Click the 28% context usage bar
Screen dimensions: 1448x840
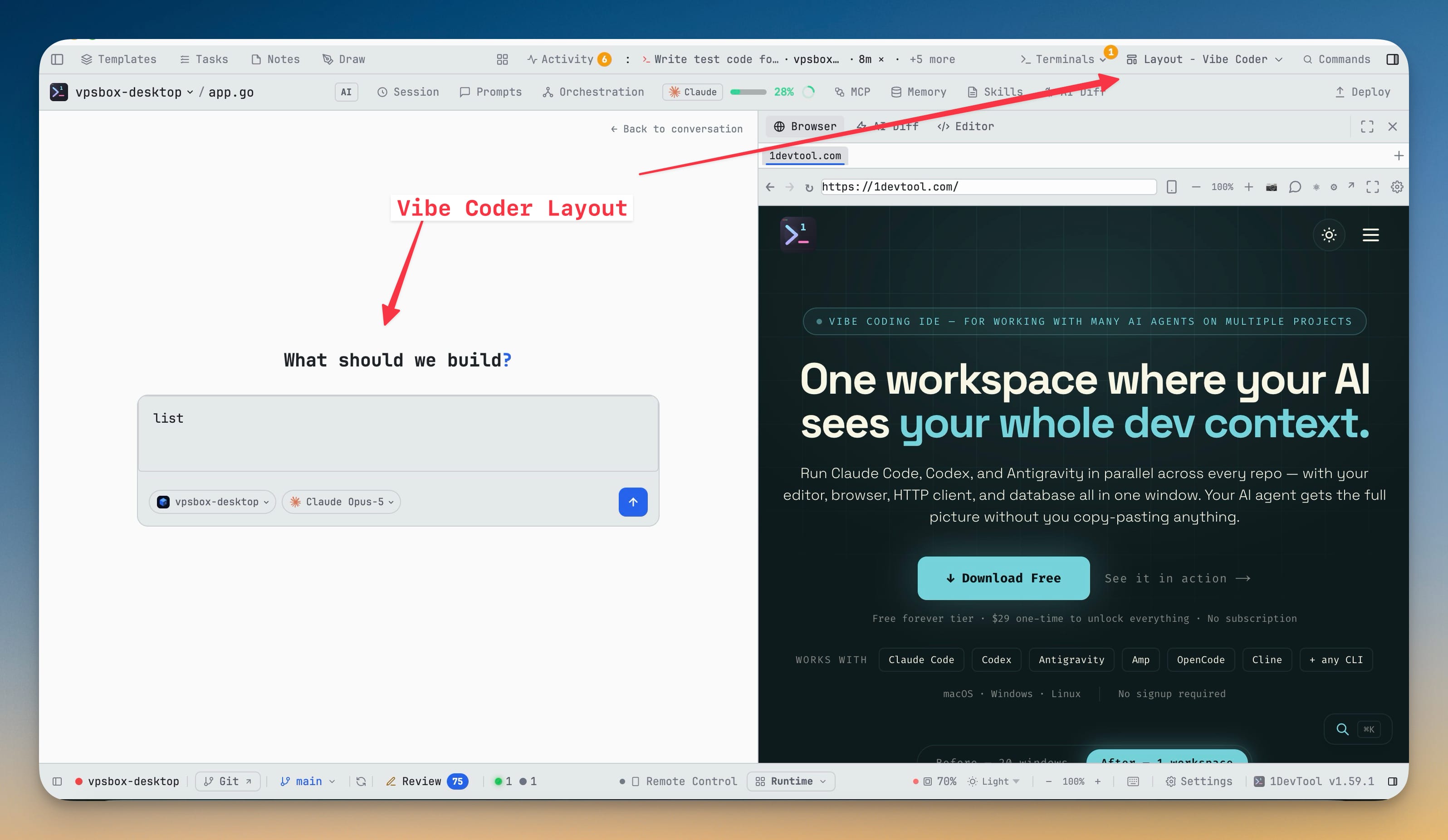point(748,92)
